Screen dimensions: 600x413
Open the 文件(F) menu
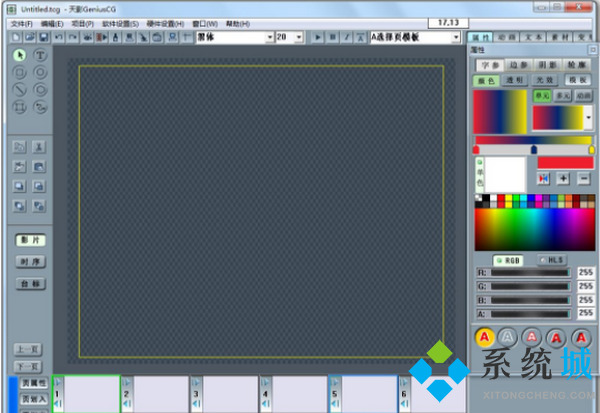click(x=22, y=22)
